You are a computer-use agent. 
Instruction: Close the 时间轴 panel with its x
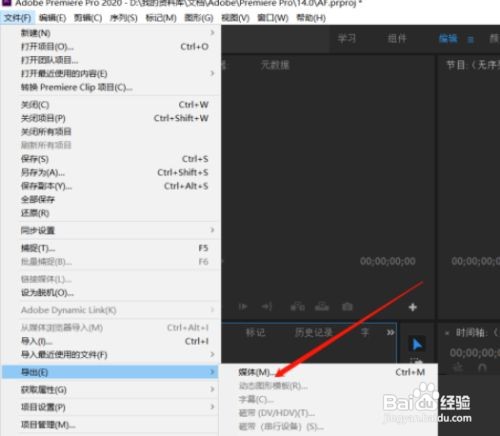447,333
